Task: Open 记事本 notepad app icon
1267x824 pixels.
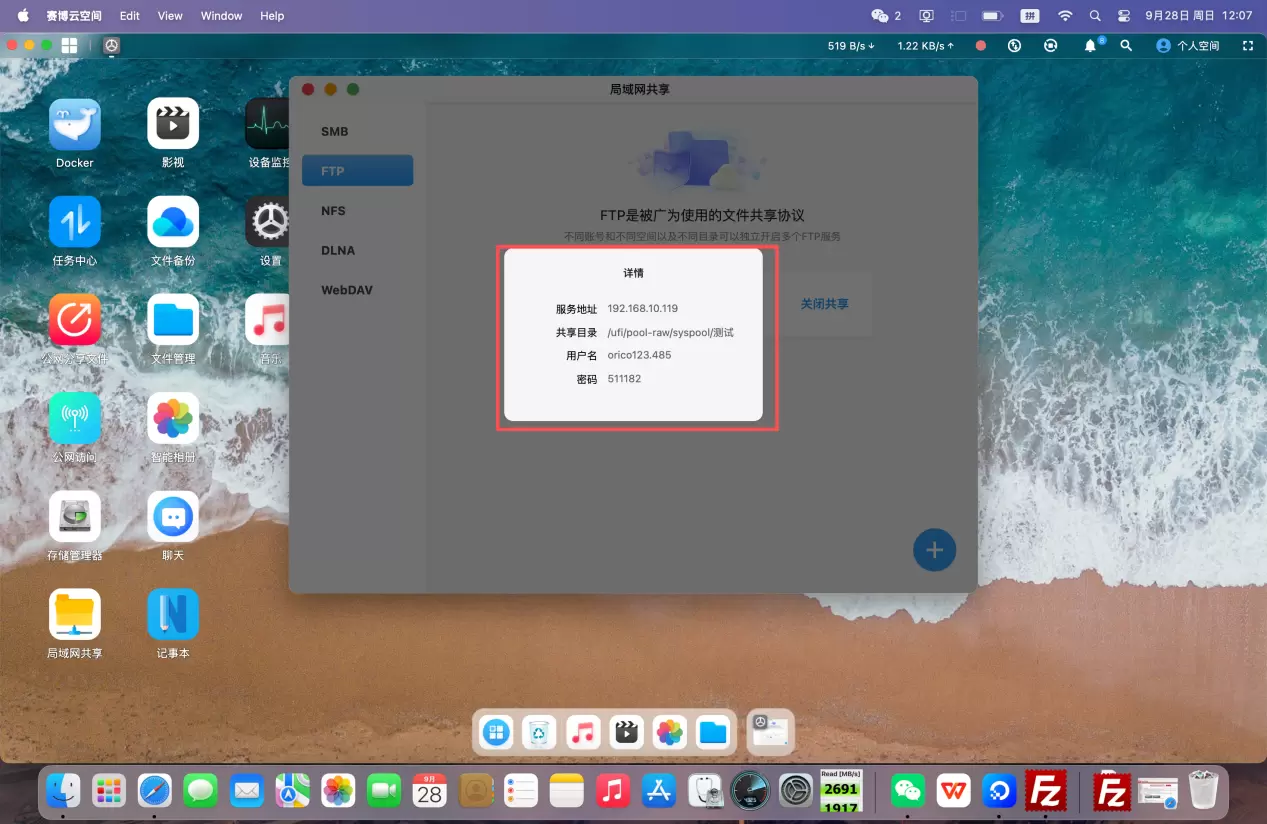Action: (173, 614)
